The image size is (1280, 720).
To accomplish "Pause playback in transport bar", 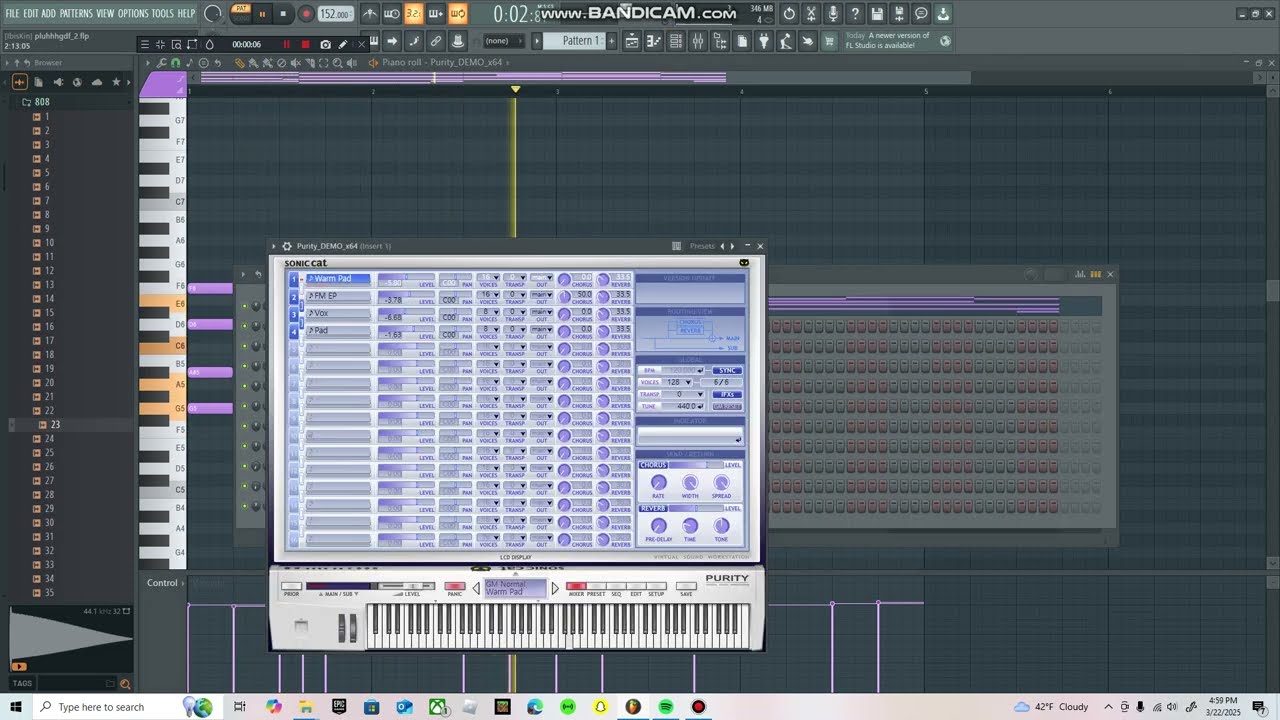I will pos(262,14).
